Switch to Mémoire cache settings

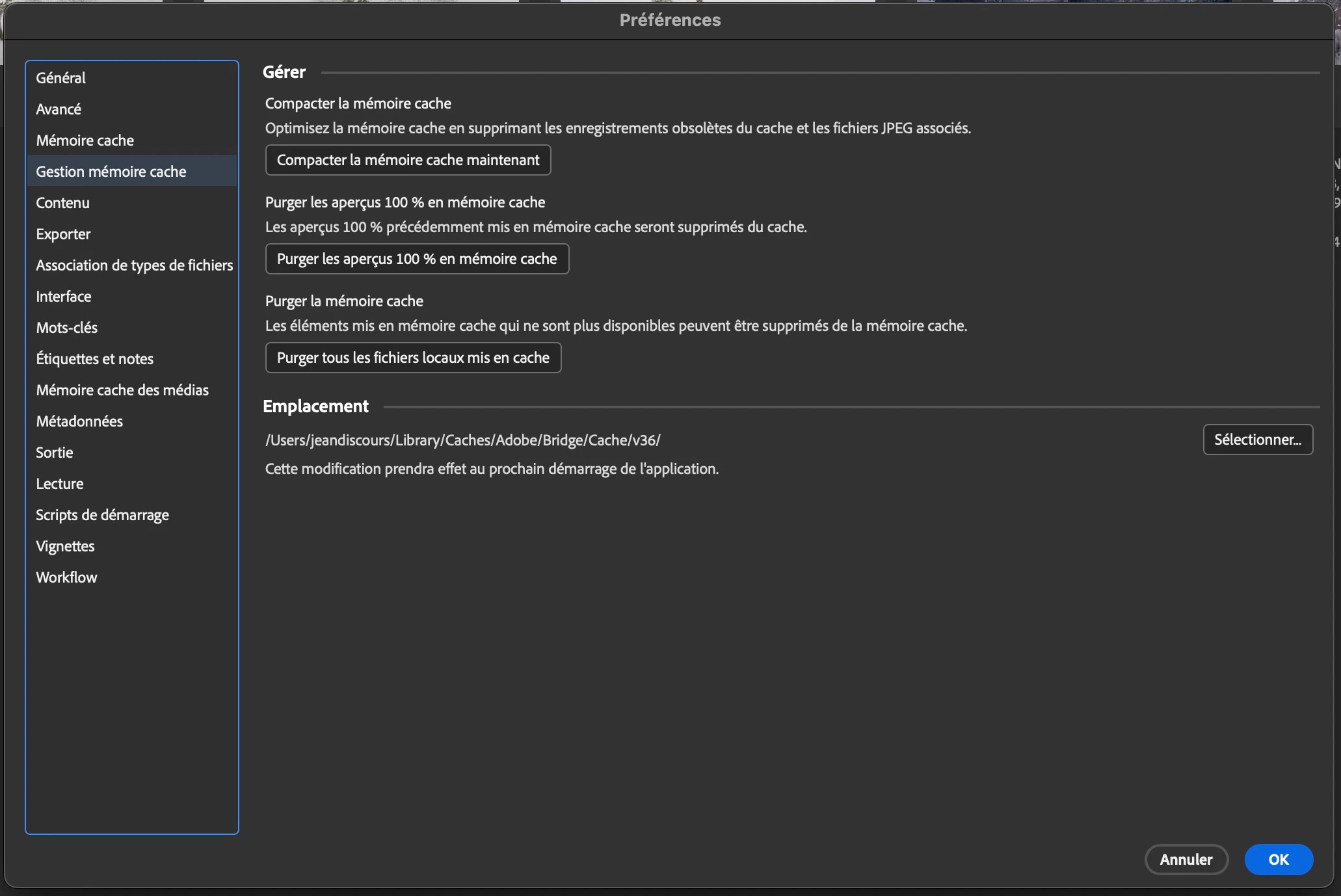coord(85,140)
